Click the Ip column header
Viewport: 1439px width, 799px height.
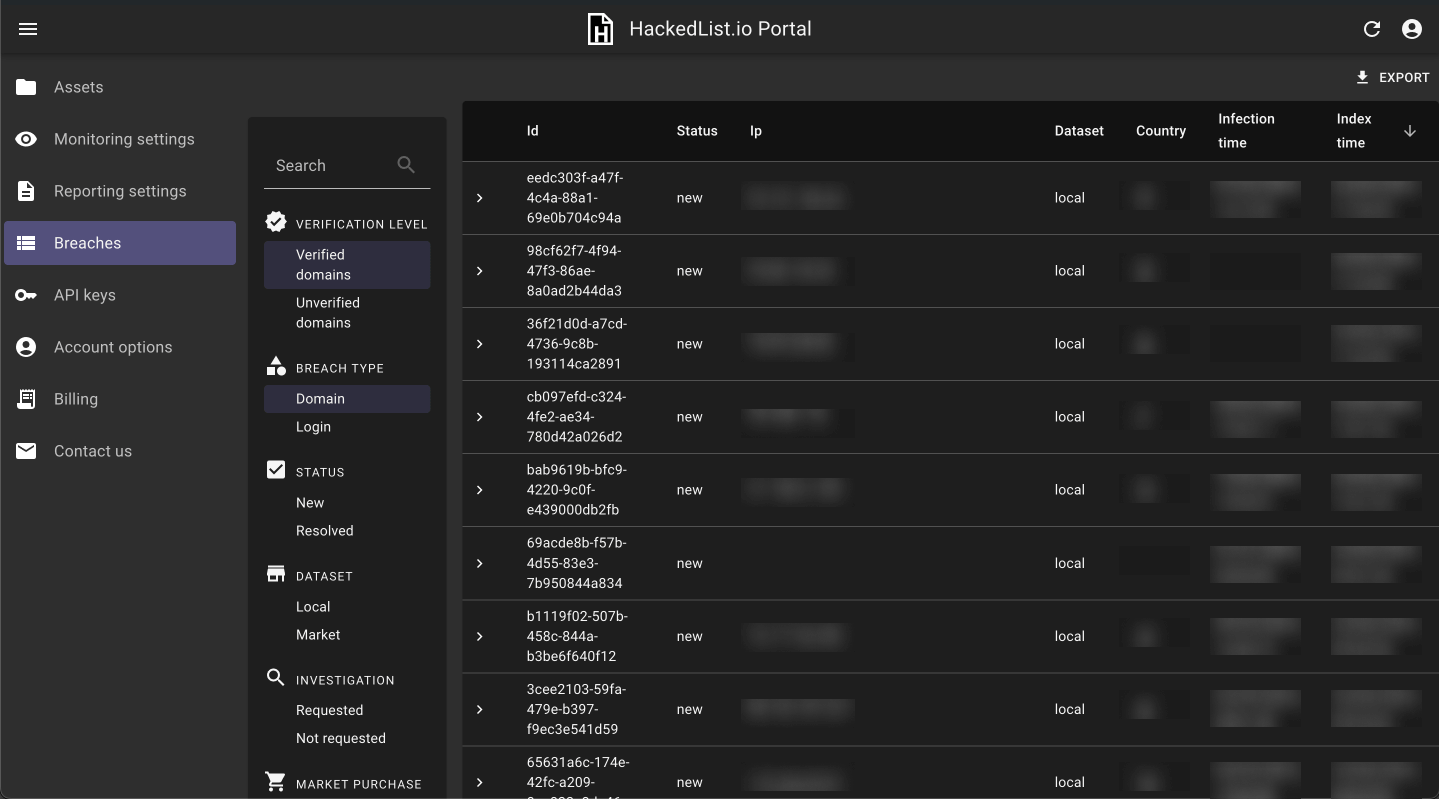coord(756,131)
